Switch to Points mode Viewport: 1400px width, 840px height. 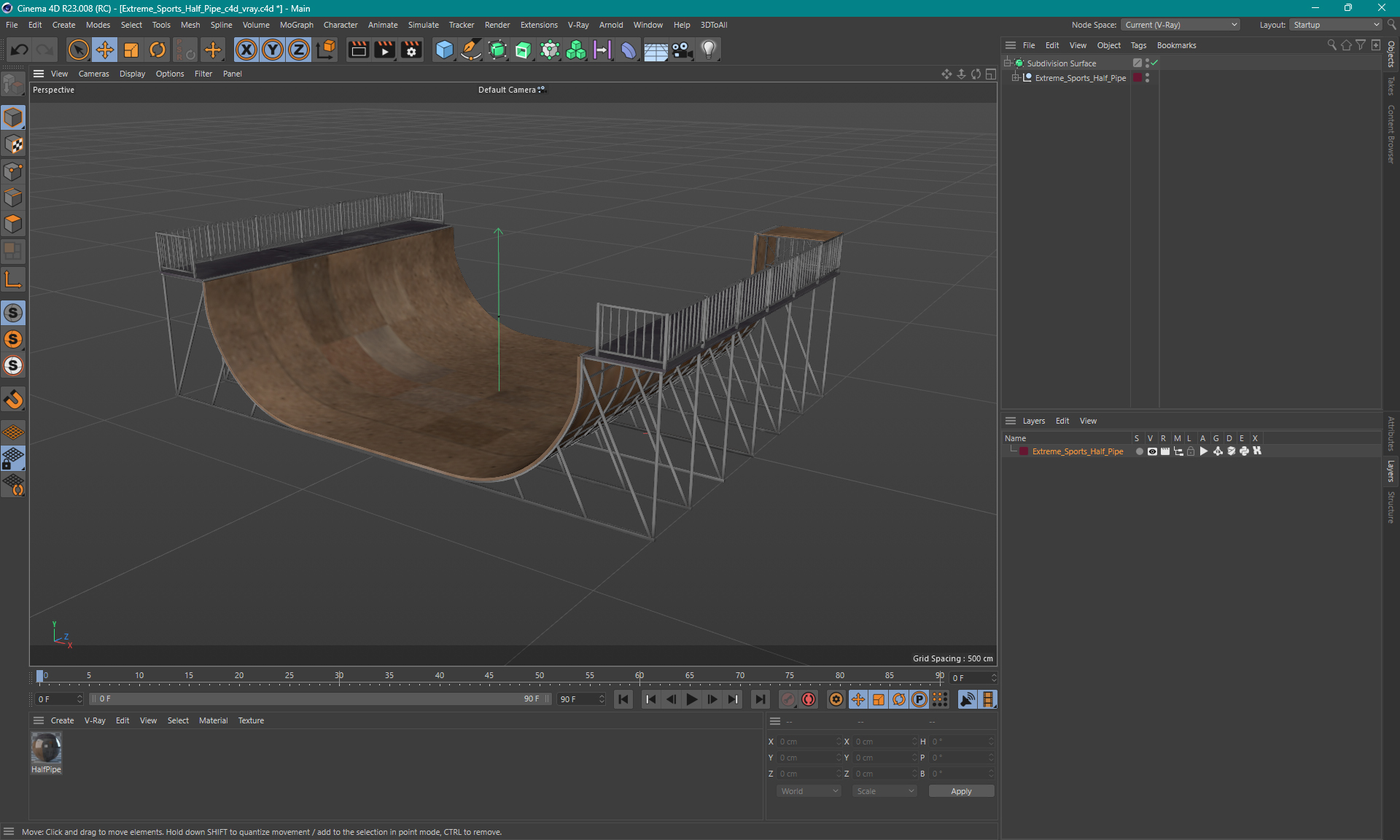tap(13, 171)
